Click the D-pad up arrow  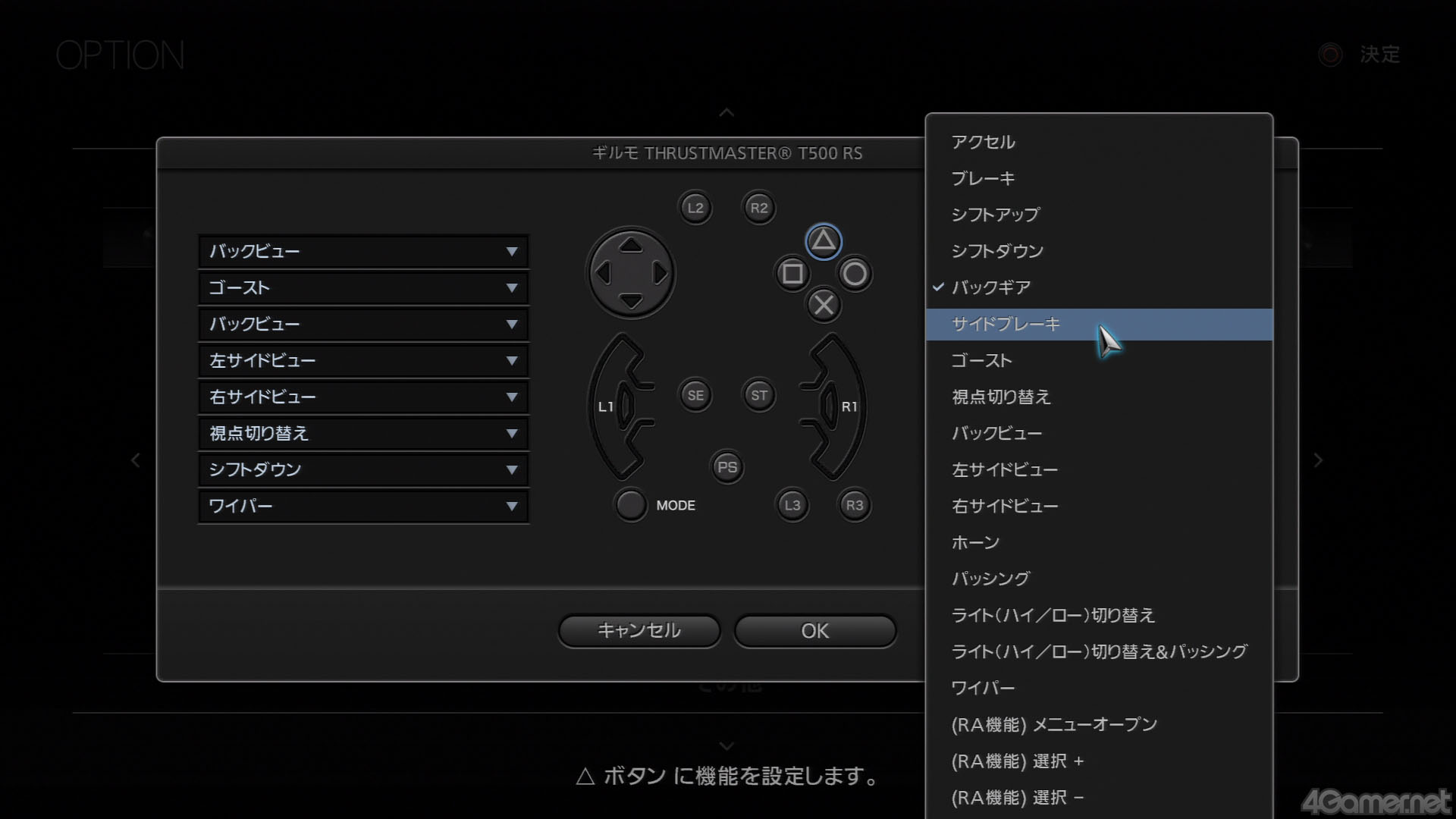(631, 245)
